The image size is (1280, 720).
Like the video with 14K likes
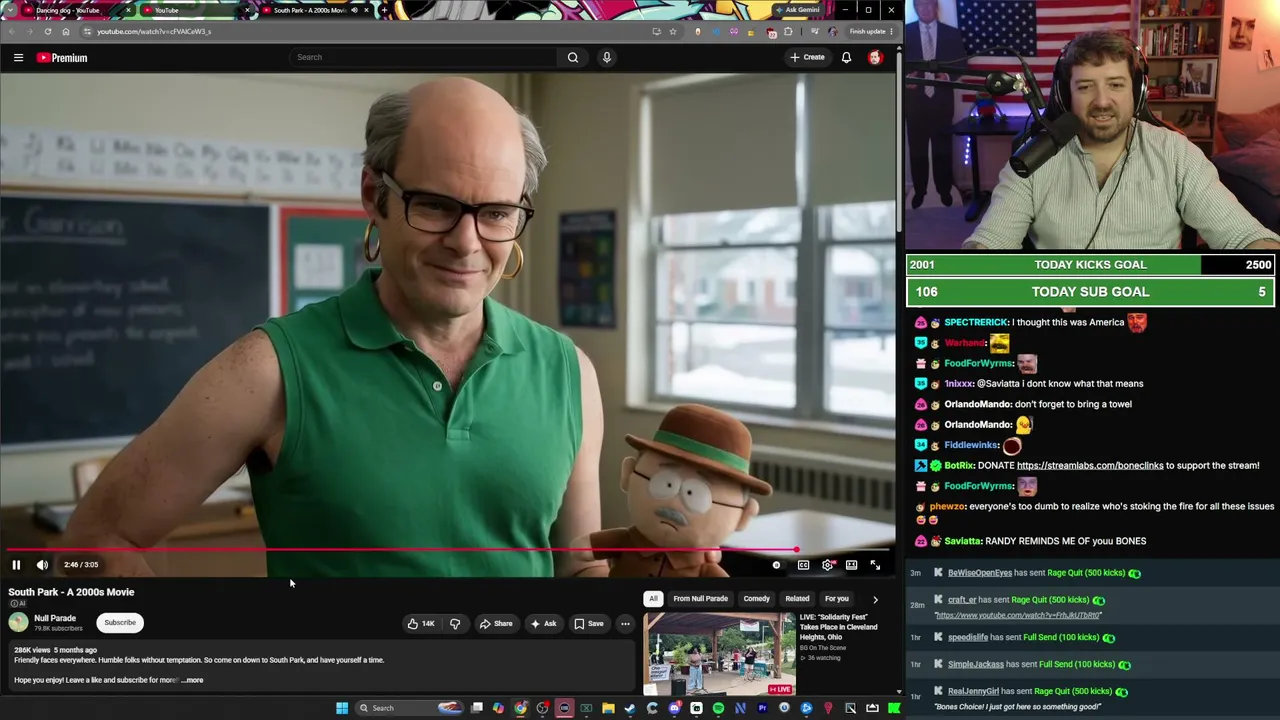[421, 624]
